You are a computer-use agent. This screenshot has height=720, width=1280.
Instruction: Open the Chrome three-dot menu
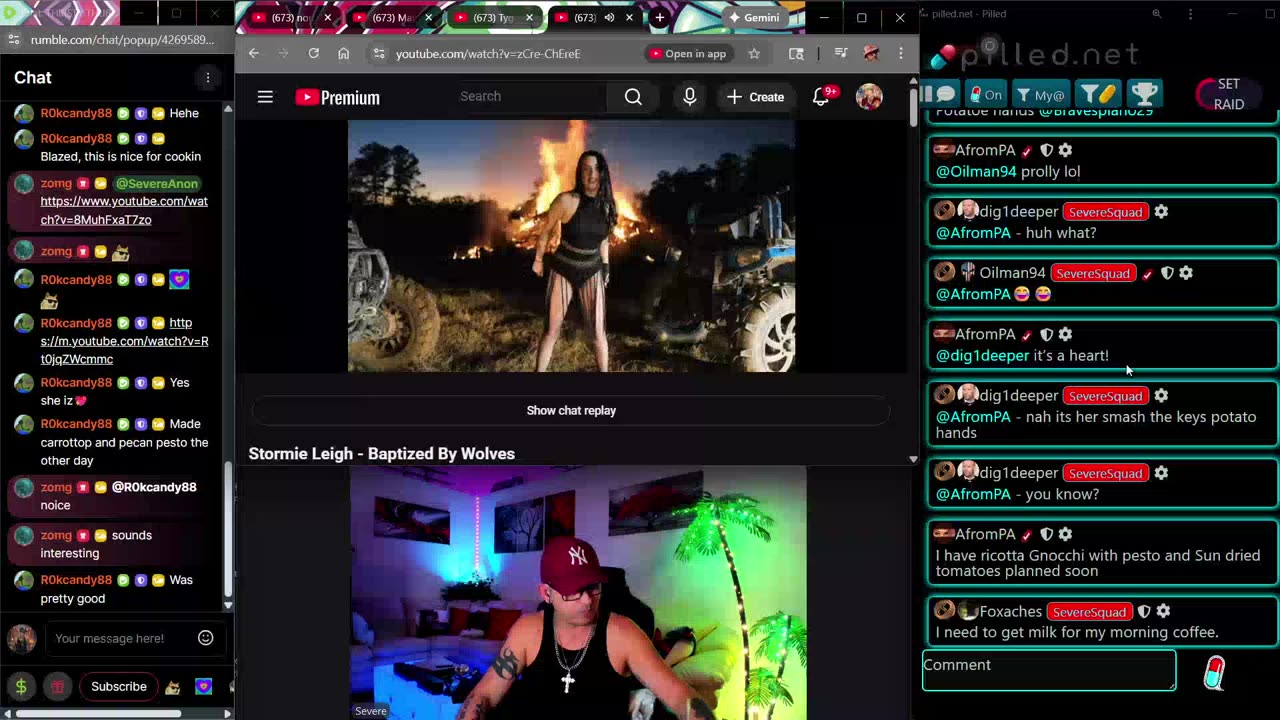pos(901,54)
